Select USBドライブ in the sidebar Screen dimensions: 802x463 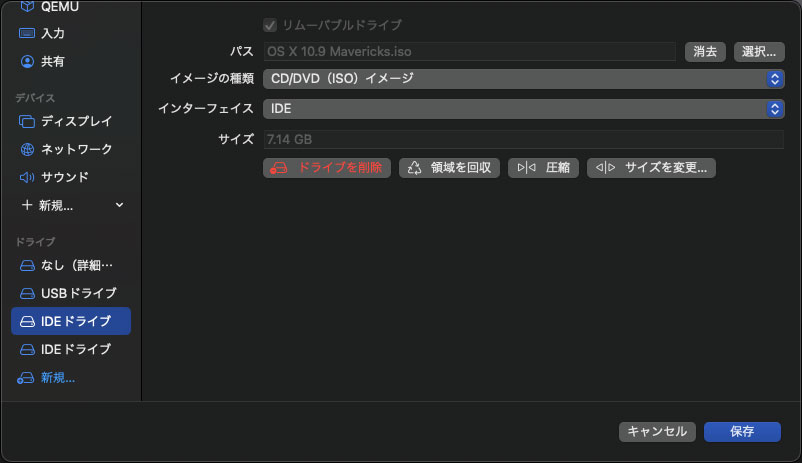click(71, 294)
